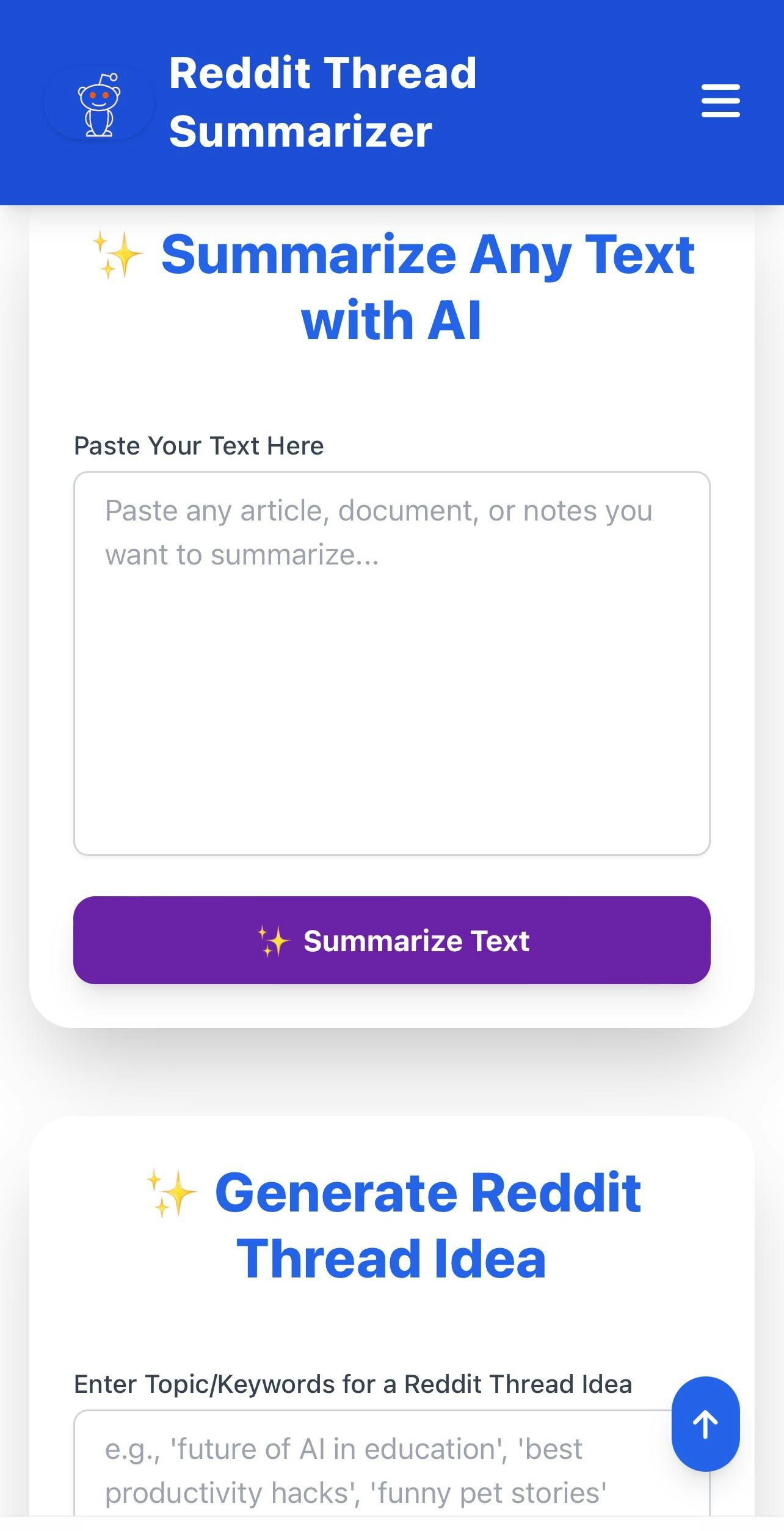Select the Paste Your Text Here label
Viewport: 784px width, 1531px height.
pyautogui.click(x=199, y=445)
